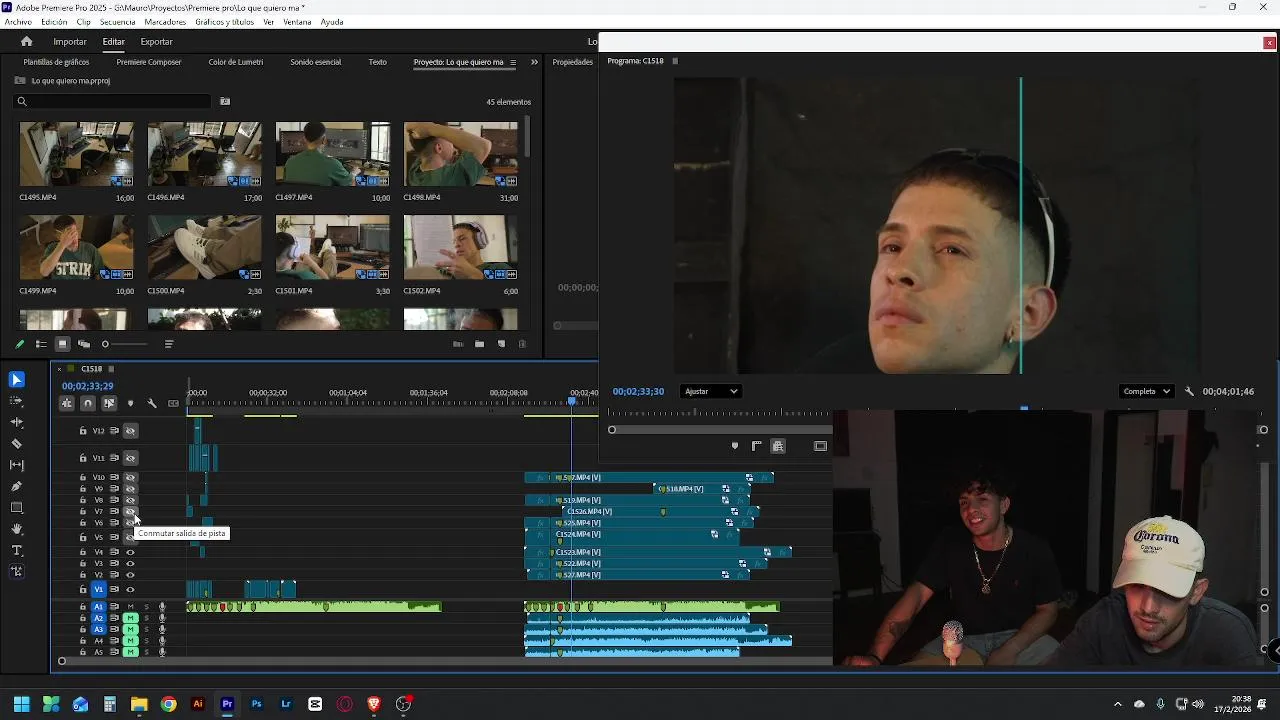Toggle the V4 track output eye
1280x720 pixels.
(130, 552)
